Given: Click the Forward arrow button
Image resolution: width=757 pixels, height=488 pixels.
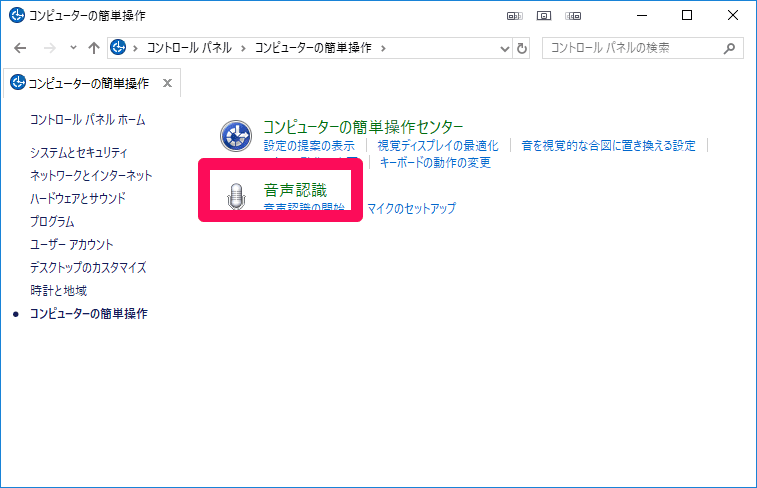Looking at the screenshot, I should (x=50, y=48).
